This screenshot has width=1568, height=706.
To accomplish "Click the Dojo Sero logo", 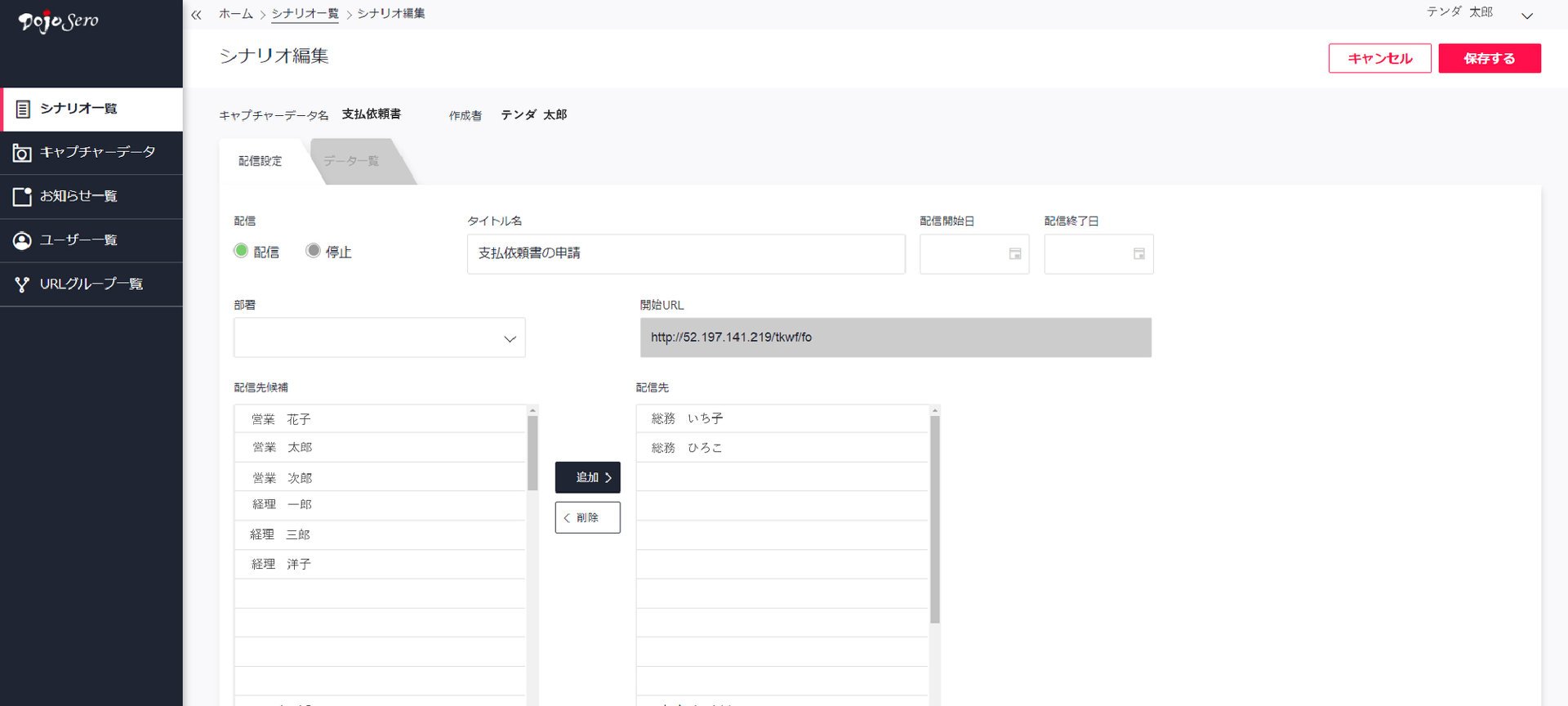I will click(58, 22).
